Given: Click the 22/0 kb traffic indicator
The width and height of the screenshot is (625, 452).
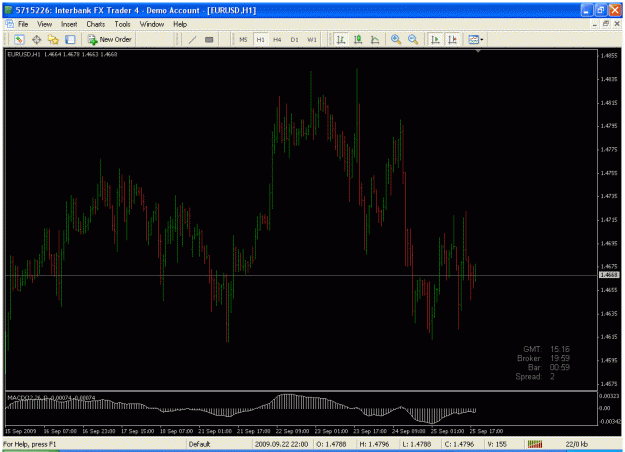Looking at the screenshot, I should pos(576,444).
